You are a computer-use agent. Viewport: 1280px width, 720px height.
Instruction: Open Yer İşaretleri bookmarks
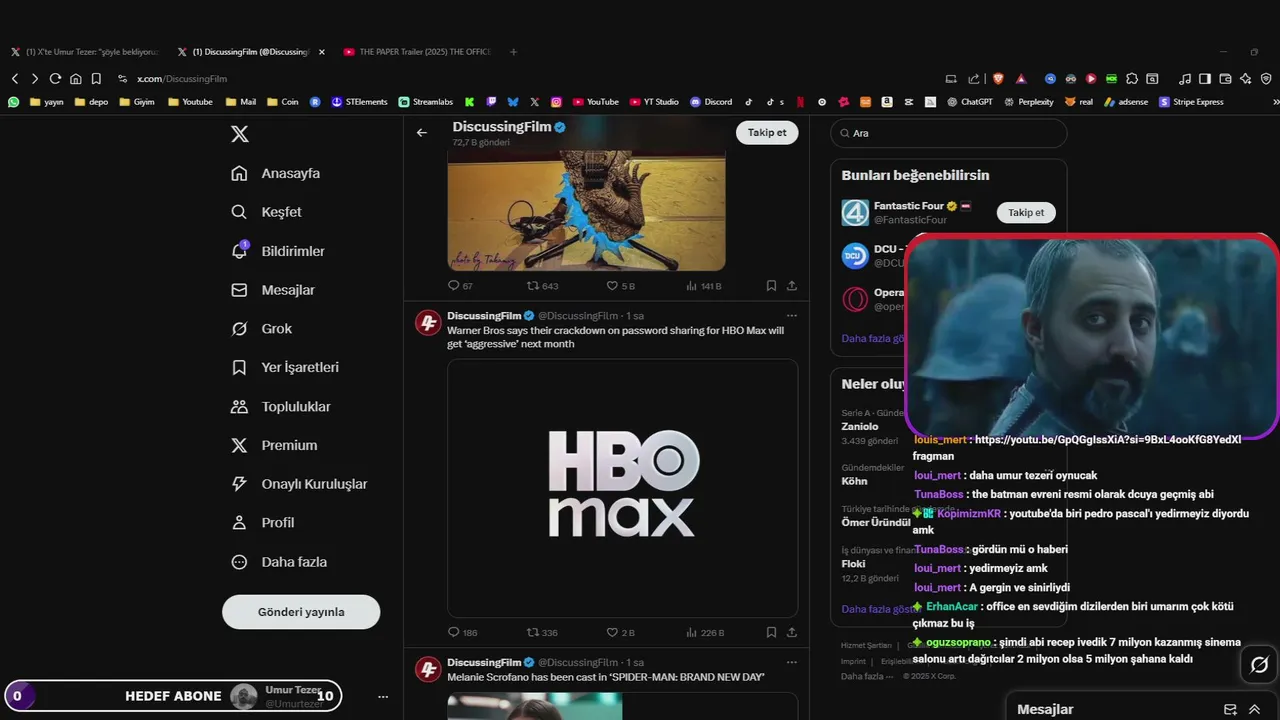[285, 367]
